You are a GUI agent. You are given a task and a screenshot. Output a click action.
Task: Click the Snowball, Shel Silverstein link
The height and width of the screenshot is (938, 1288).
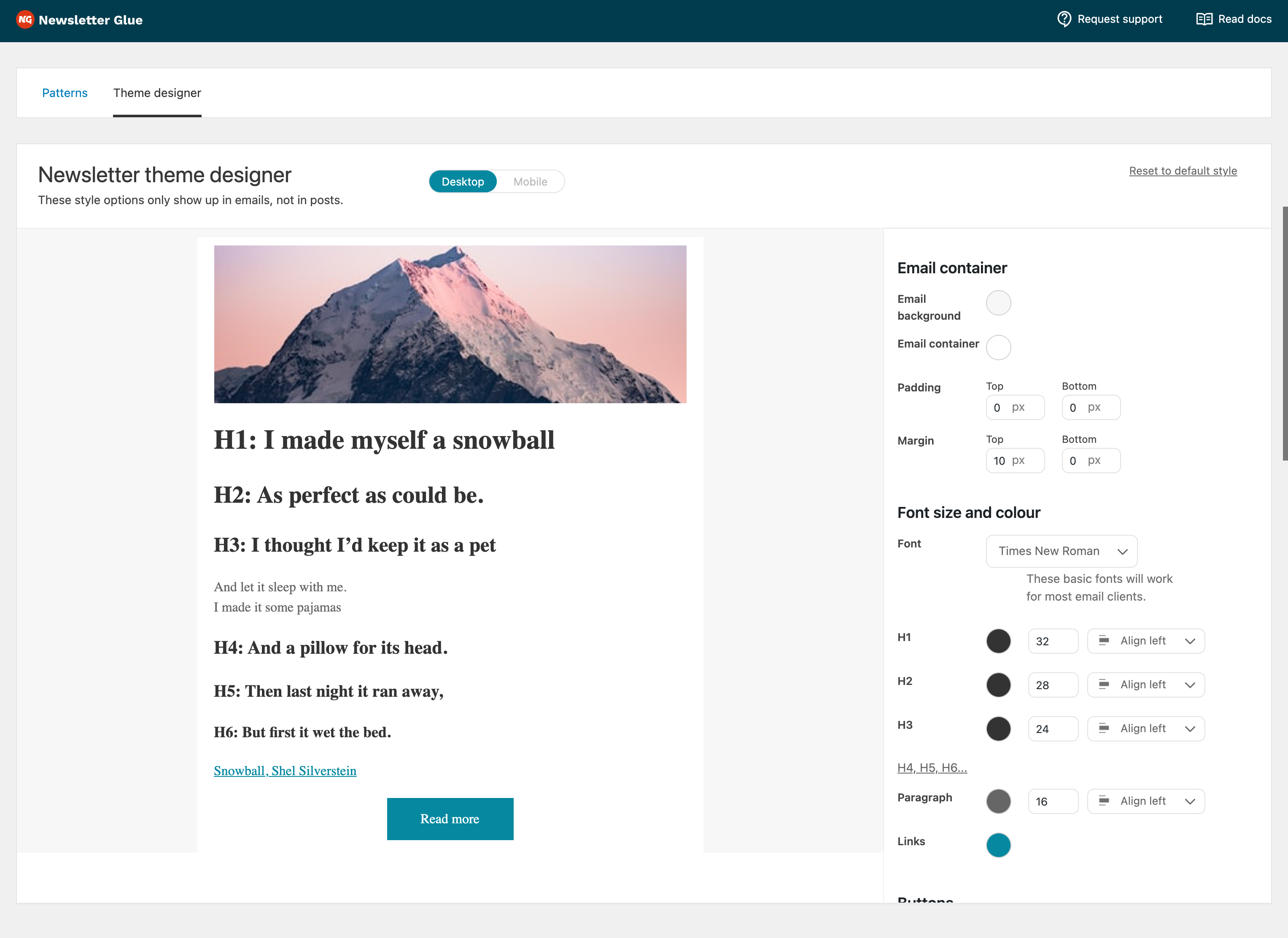point(285,771)
